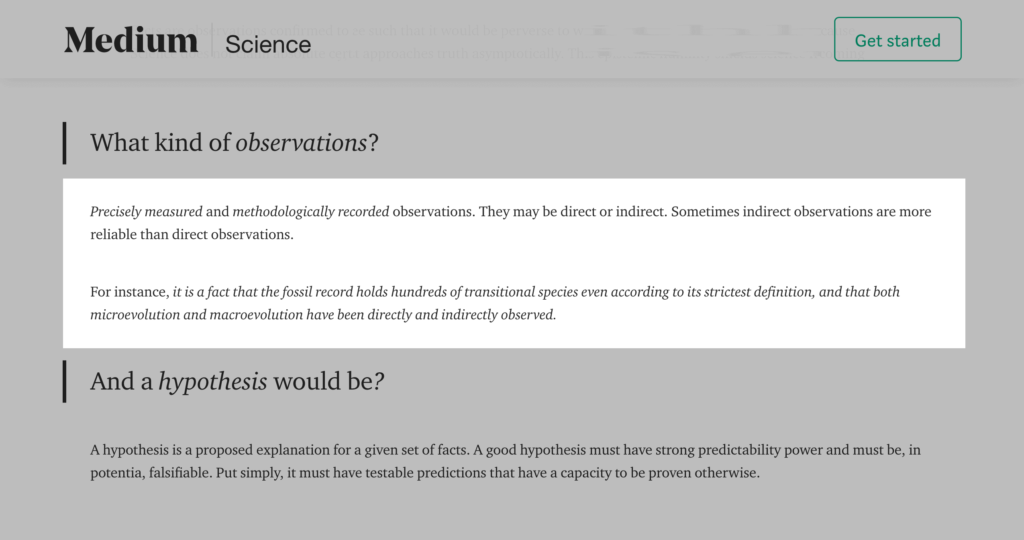
Task: Open the Science publication link
Action: (x=268, y=44)
